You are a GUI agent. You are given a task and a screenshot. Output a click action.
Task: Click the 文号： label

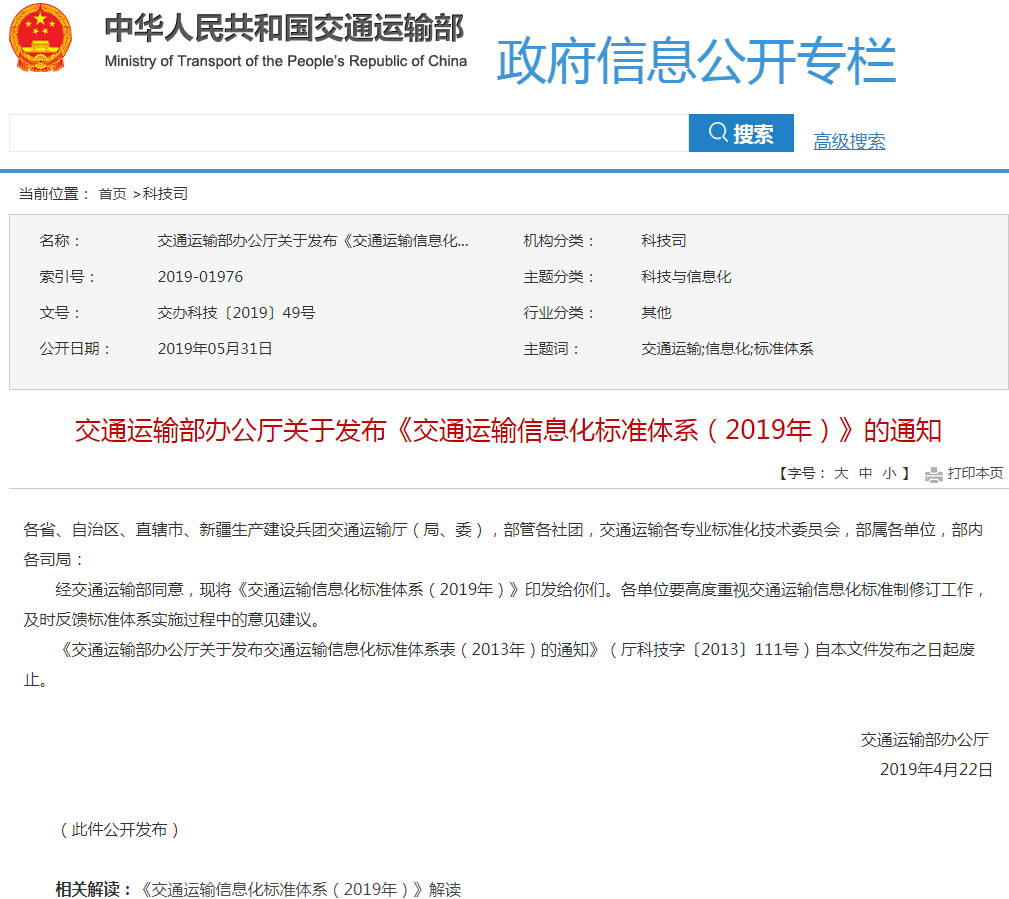pos(60,313)
